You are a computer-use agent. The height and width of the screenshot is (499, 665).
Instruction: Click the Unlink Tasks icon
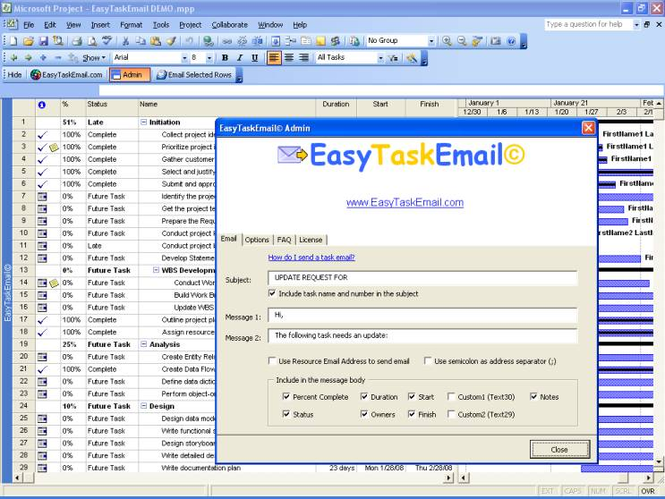coord(242,41)
